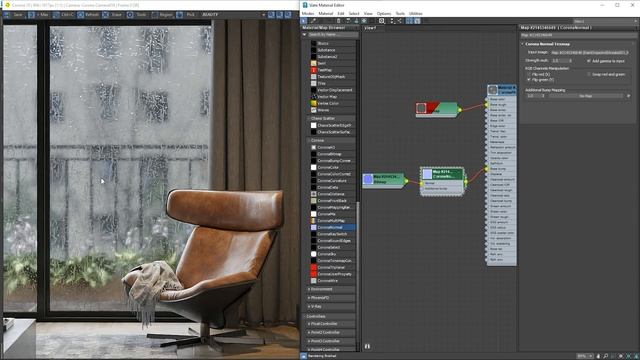Open the Edit menu in Slate editor

tap(340, 13)
